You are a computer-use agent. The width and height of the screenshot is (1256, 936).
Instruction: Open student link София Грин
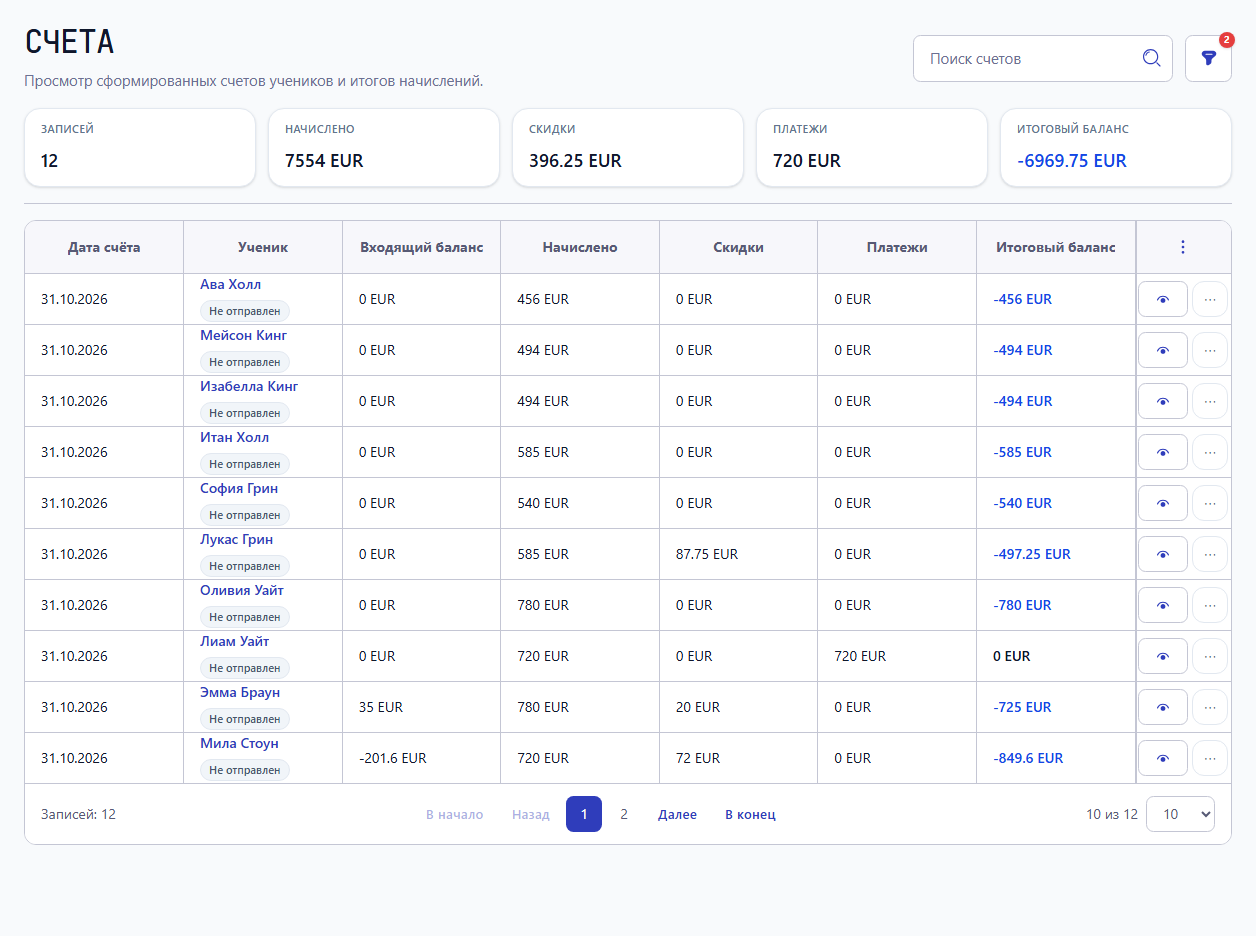tap(239, 489)
